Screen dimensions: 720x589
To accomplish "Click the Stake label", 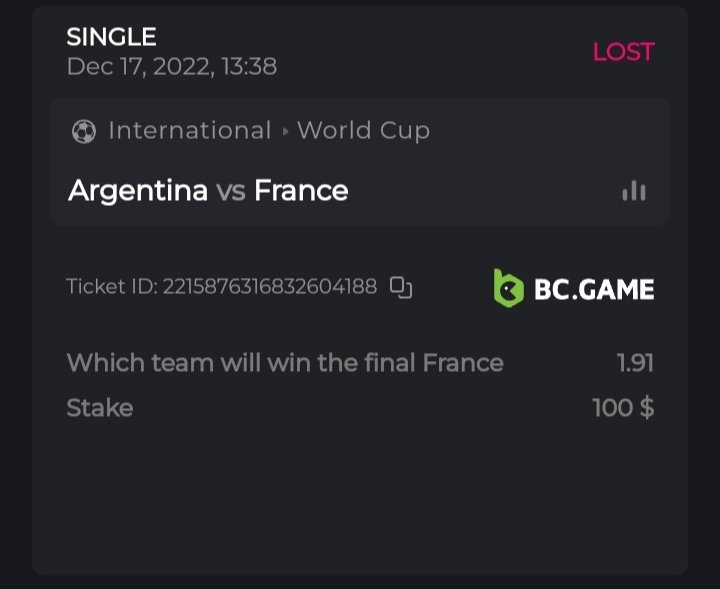I will click(x=99, y=408).
